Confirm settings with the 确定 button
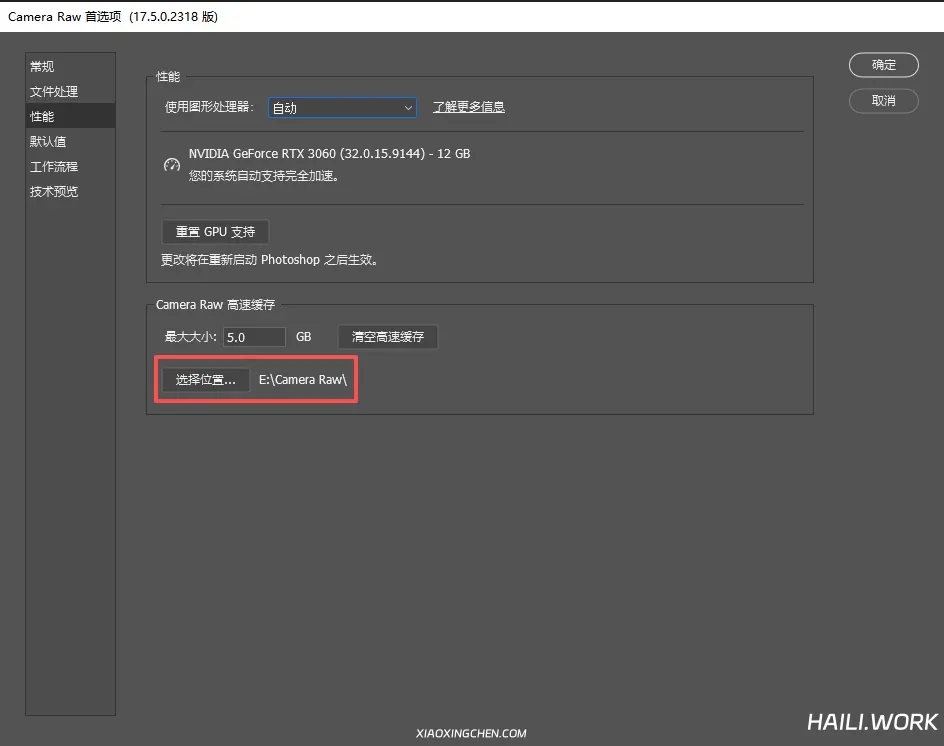This screenshot has height=746, width=944. [x=883, y=65]
